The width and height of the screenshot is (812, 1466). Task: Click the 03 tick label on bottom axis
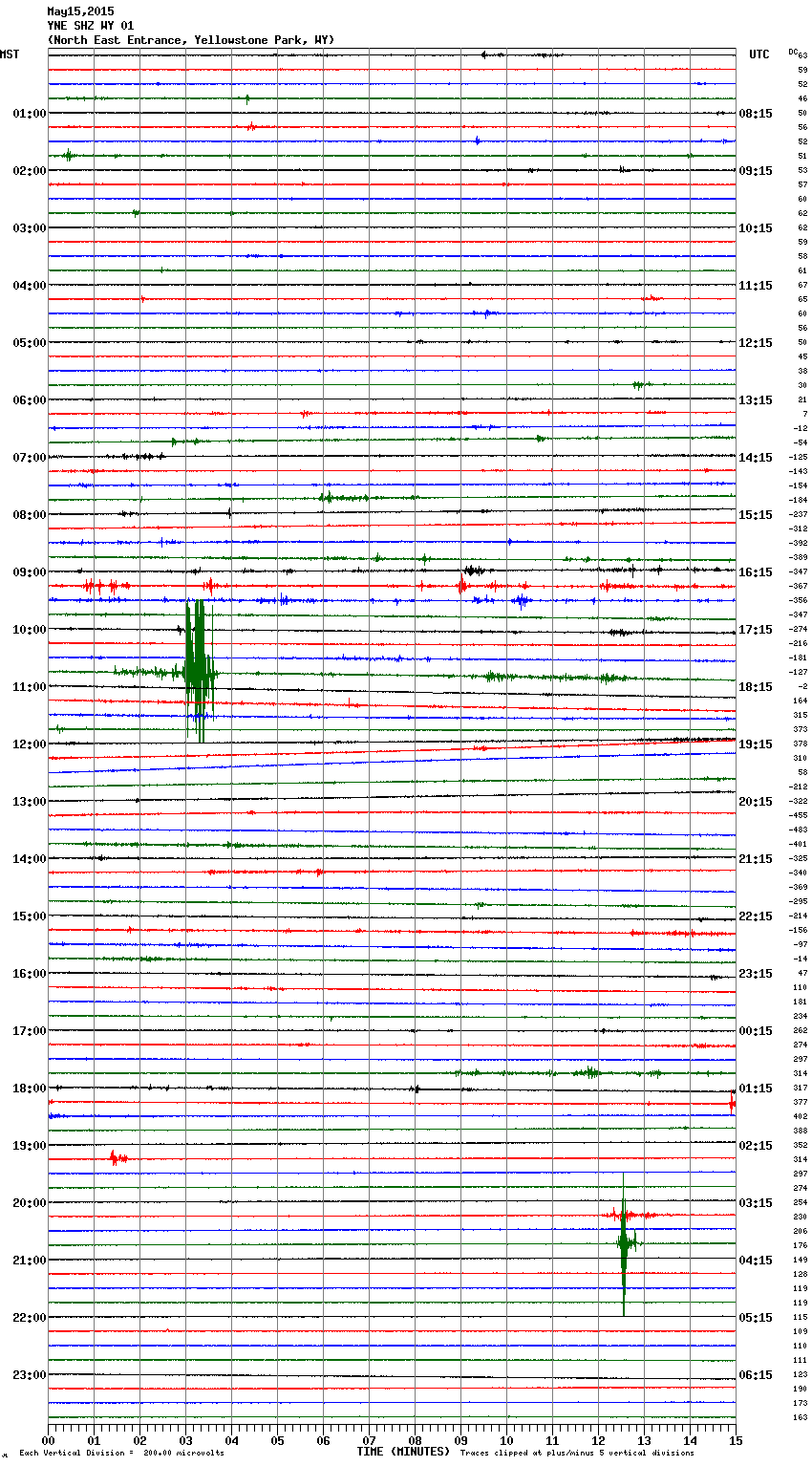point(185,1440)
